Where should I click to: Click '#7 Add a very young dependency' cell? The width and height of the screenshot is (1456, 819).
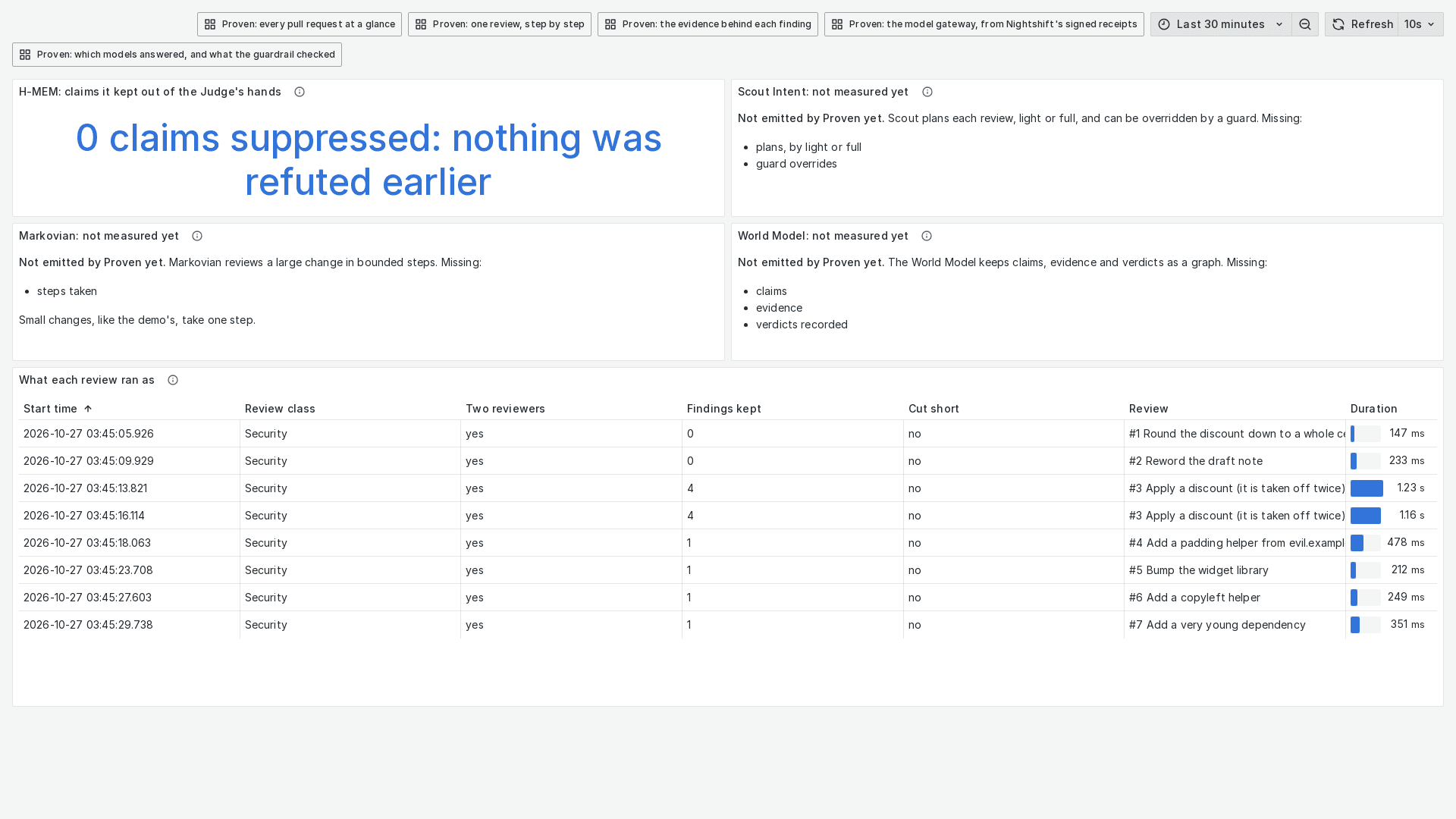[1235, 625]
